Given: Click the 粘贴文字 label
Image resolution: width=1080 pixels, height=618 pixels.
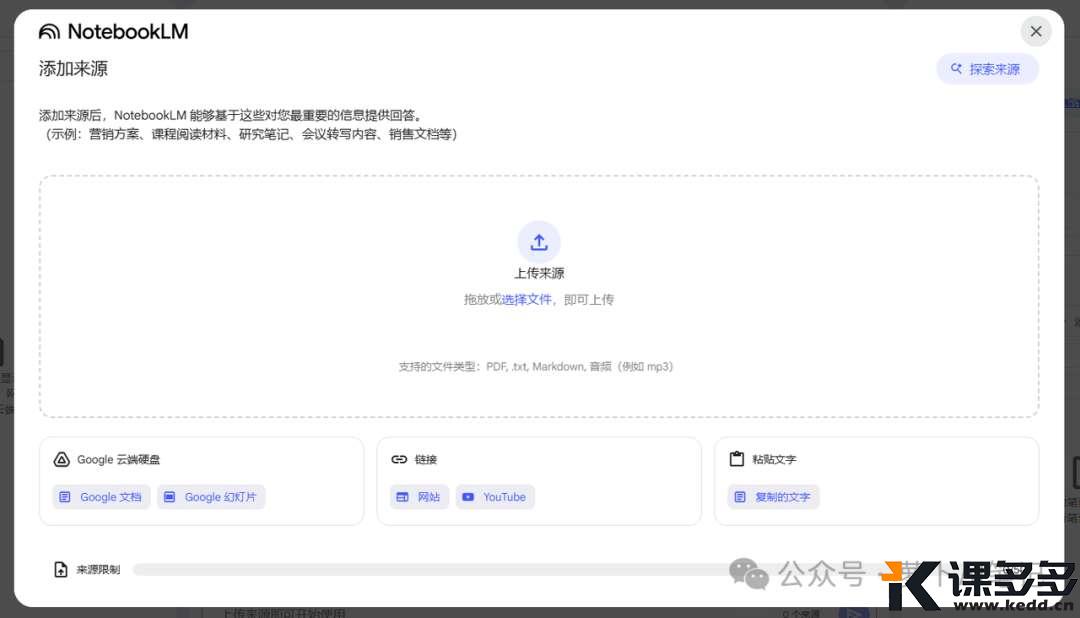Looking at the screenshot, I should pos(774,460).
